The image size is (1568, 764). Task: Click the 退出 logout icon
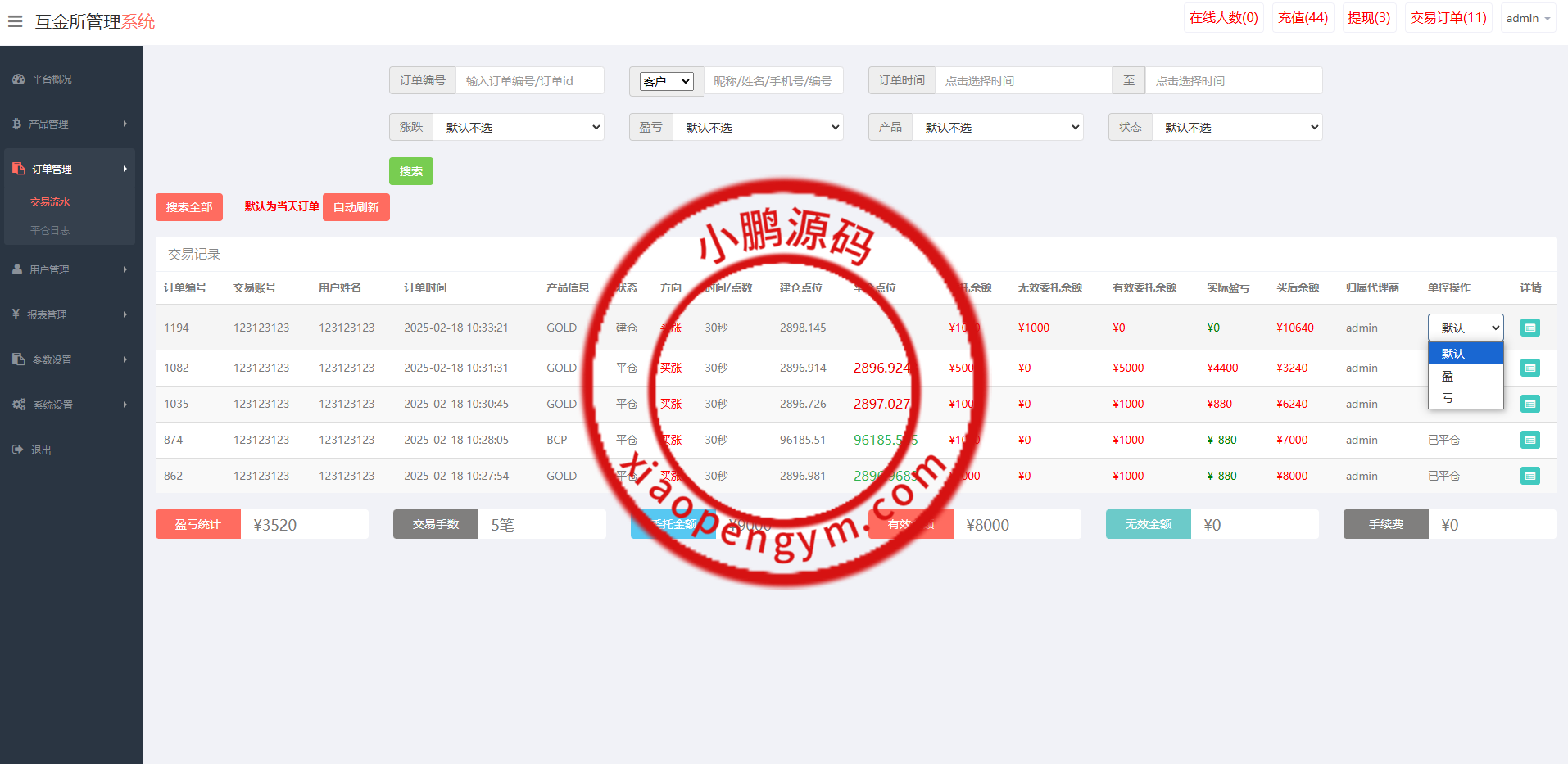[18, 449]
